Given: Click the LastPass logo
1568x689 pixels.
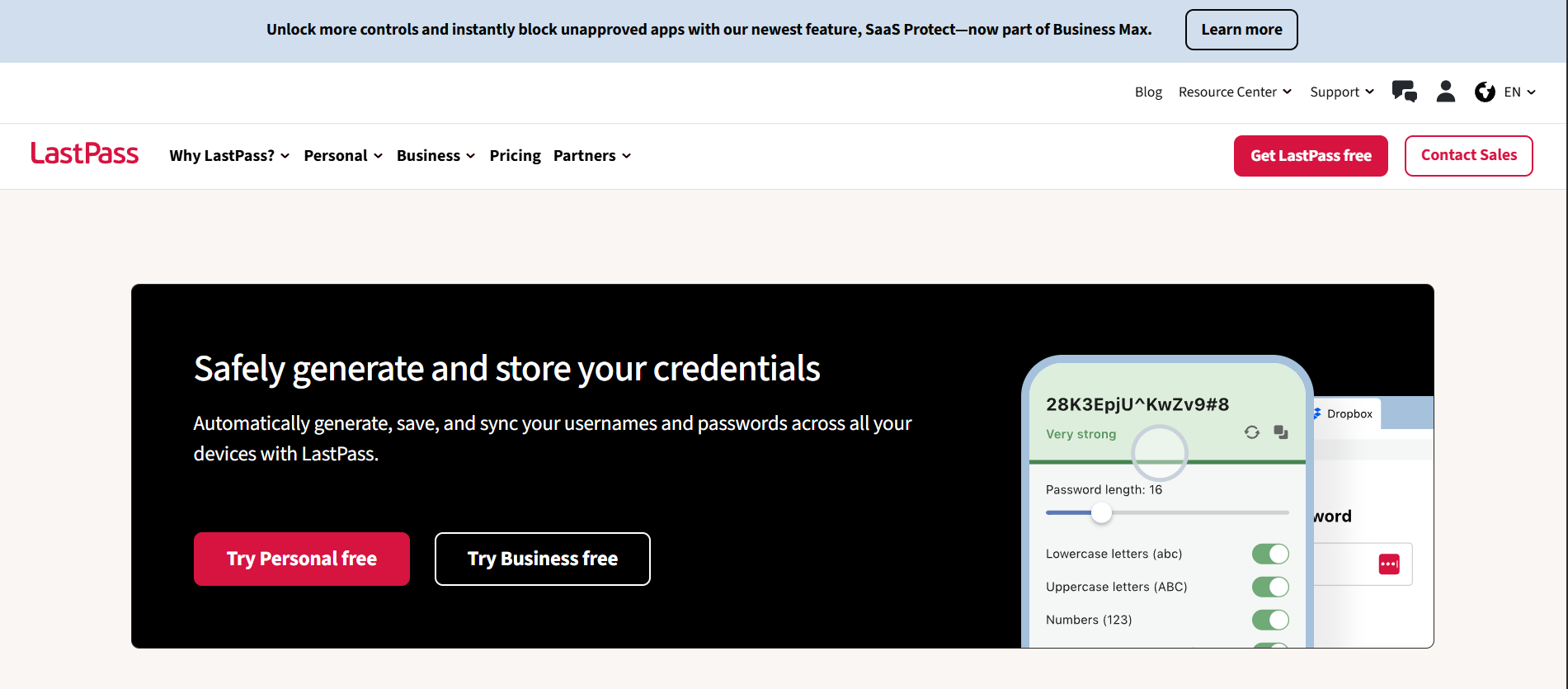Looking at the screenshot, I should [84, 154].
